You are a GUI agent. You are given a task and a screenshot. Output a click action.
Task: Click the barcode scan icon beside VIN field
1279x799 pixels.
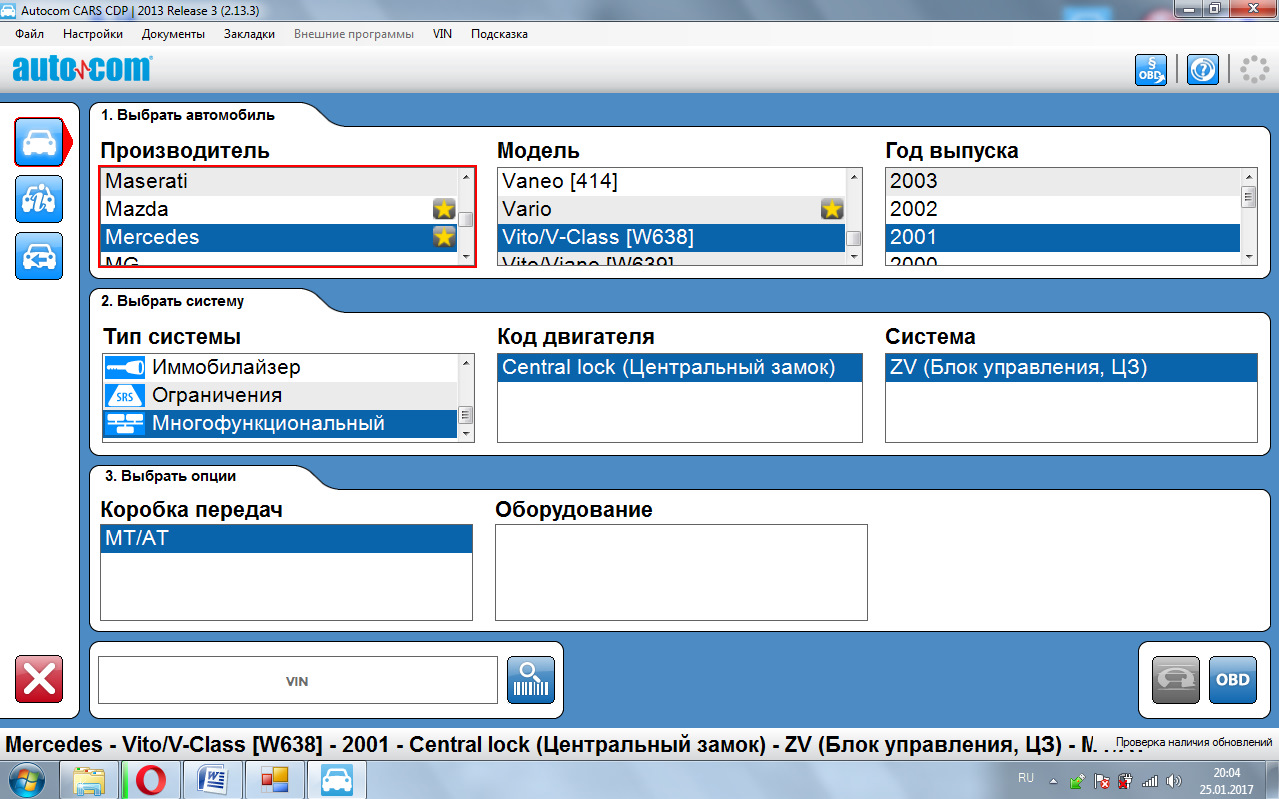pyautogui.click(x=530, y=679)
